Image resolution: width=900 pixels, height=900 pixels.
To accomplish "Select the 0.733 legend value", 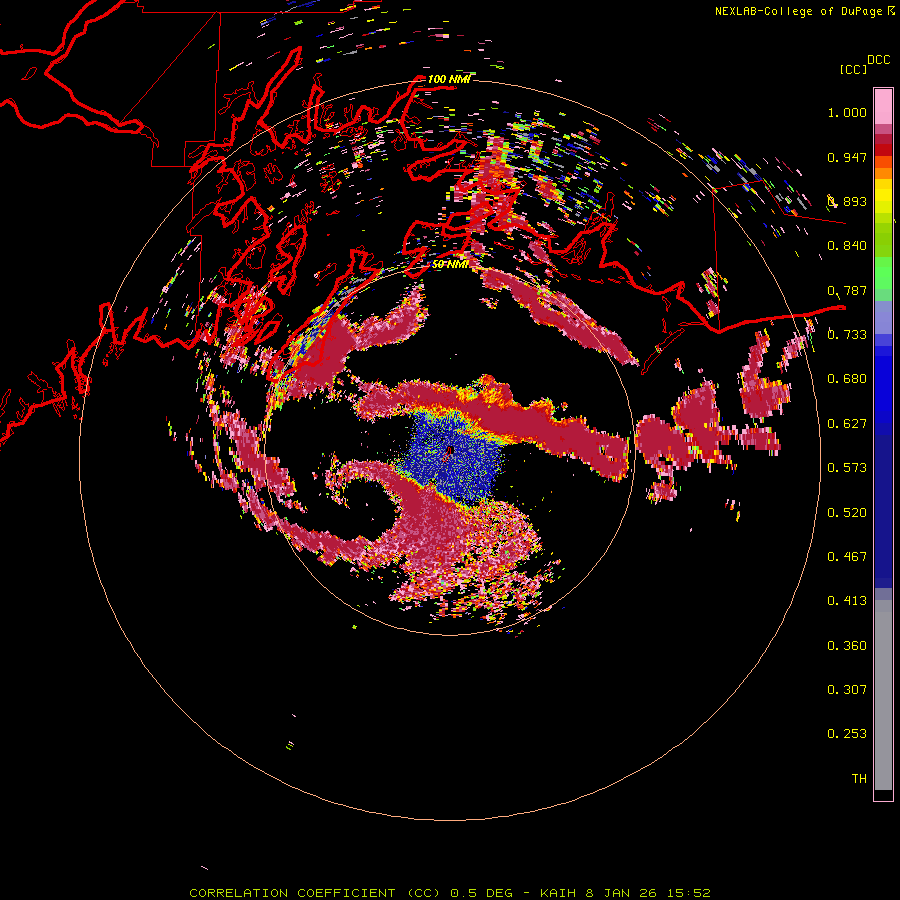I will pyautogui.click(x=847, y=335).
